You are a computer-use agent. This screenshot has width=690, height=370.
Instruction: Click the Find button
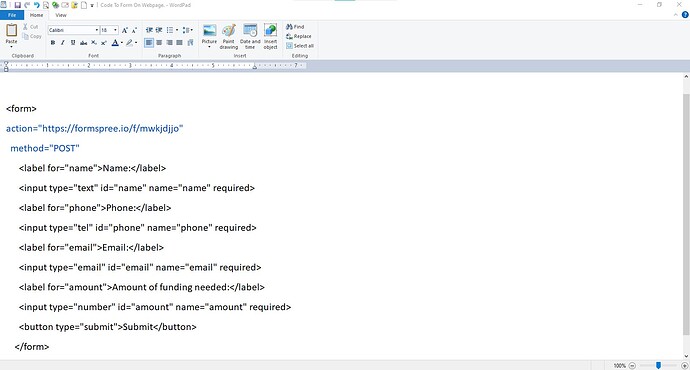pos(295,27)
